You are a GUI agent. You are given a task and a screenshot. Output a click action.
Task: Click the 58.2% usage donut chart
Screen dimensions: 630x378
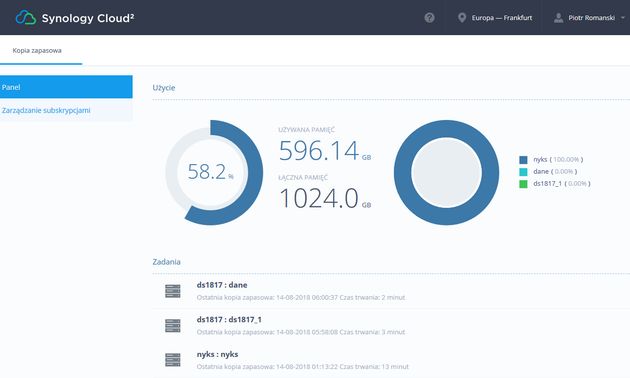point(214,172)
